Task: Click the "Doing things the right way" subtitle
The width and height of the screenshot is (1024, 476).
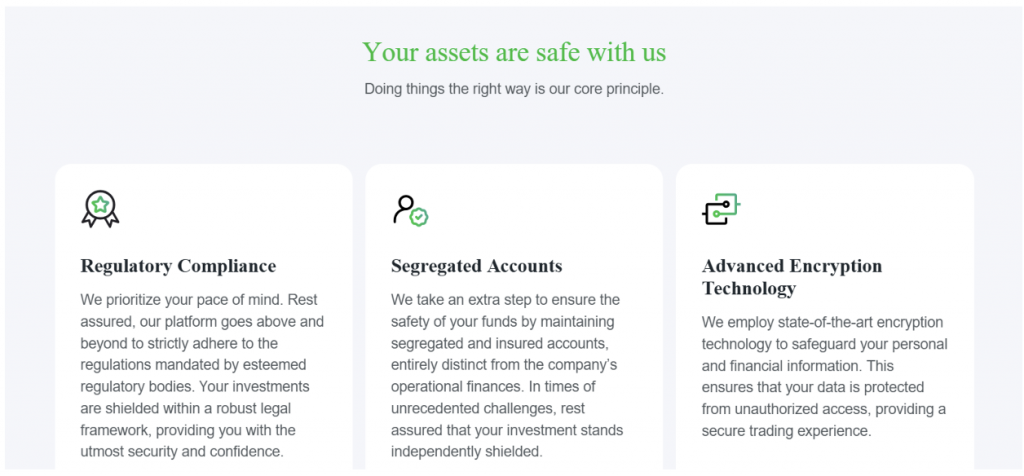Action: (513, 89)
